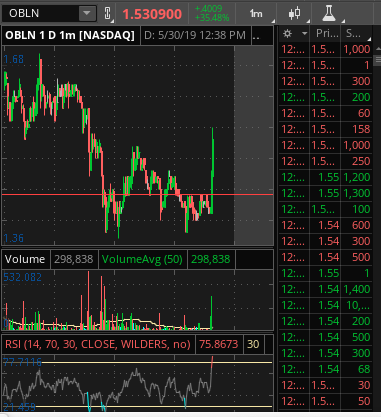Select the trade row with size 60

pos(326,113)
